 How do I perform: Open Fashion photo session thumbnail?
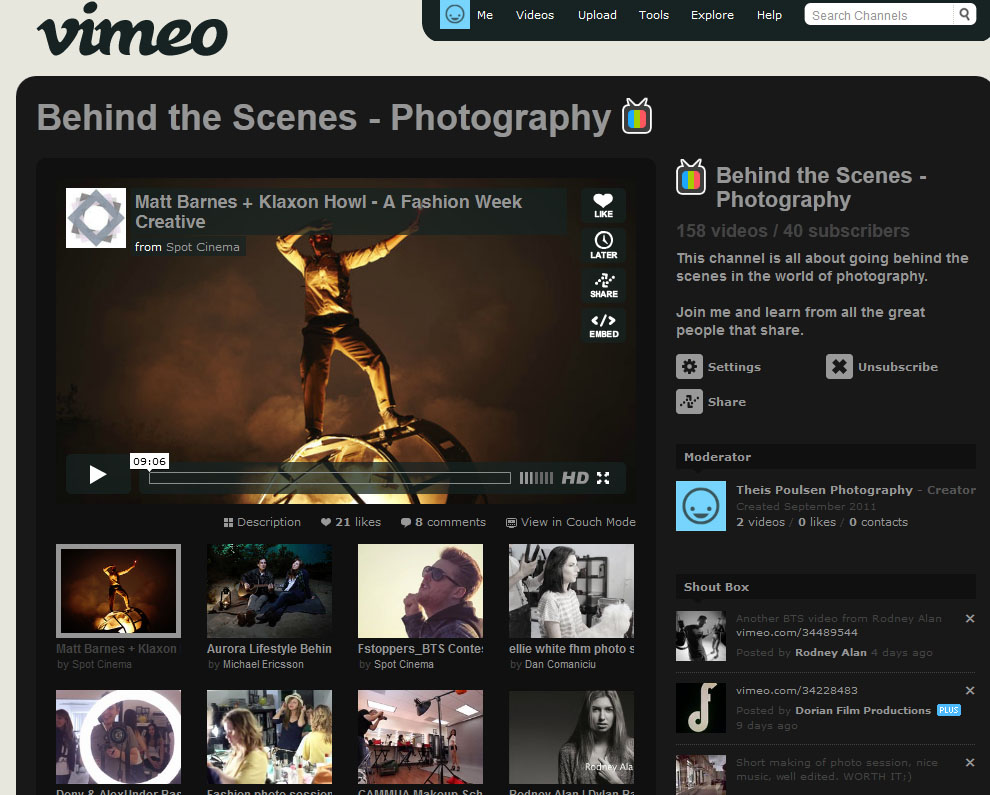coord(270,737)
